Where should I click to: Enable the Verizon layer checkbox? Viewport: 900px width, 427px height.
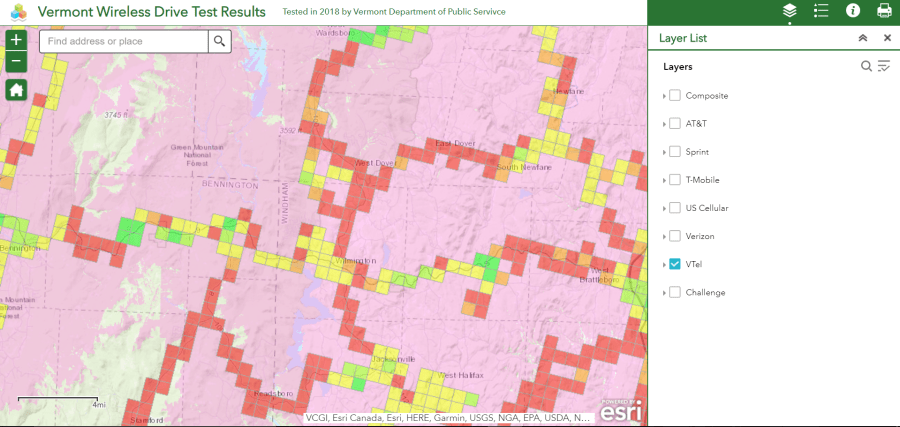tap(675, 236)
